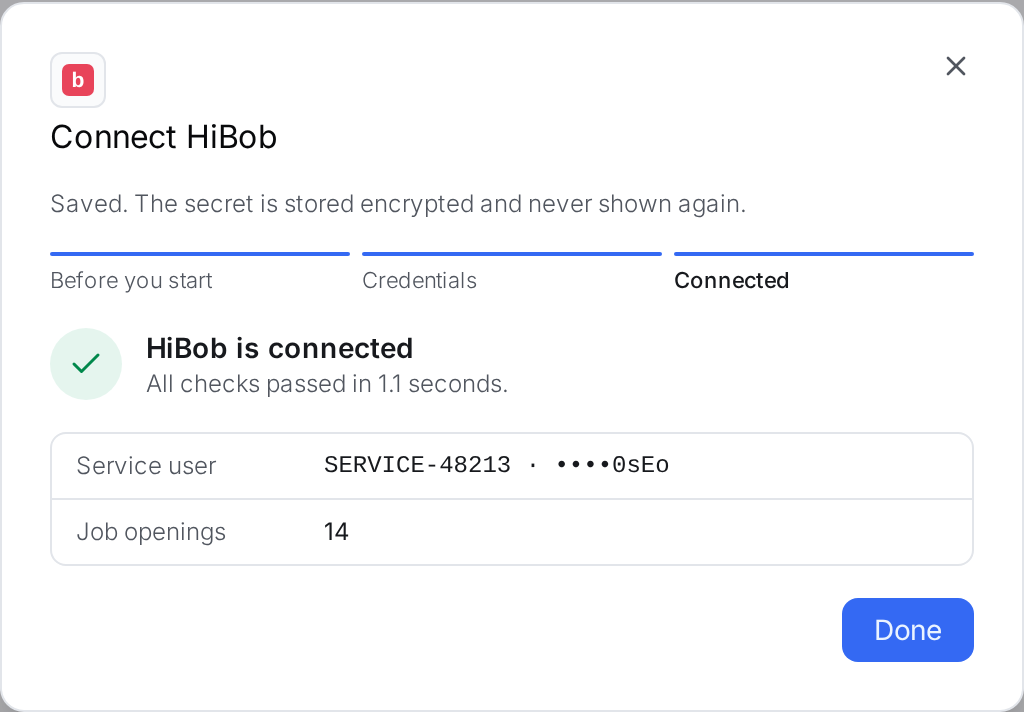Click the green success checkmark icon
Screen dimensions: 1024x712
click(x=86, y=364)
